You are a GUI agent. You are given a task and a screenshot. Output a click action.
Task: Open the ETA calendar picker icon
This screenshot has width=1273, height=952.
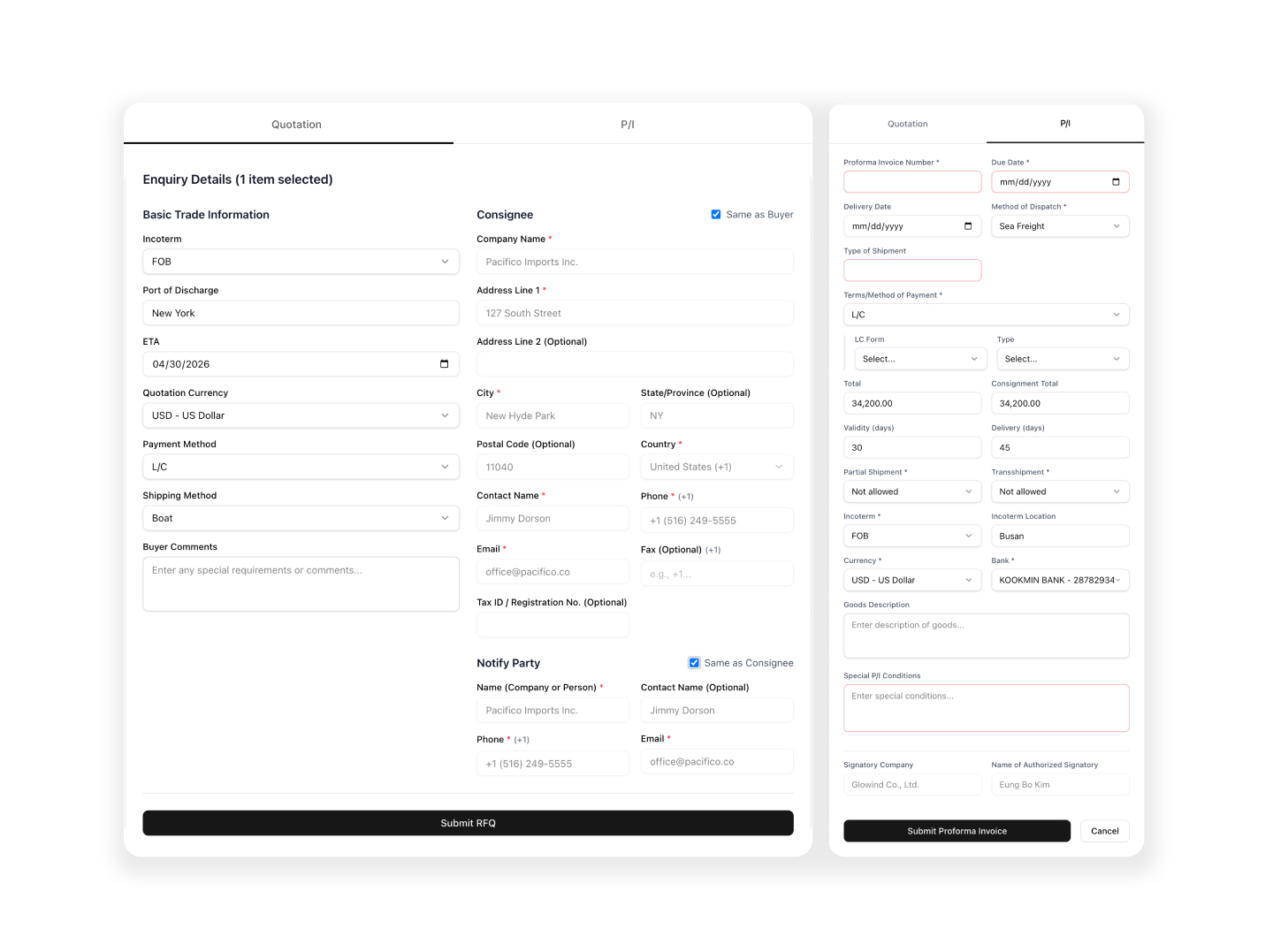pyautogui.click(x=444, y=364)
